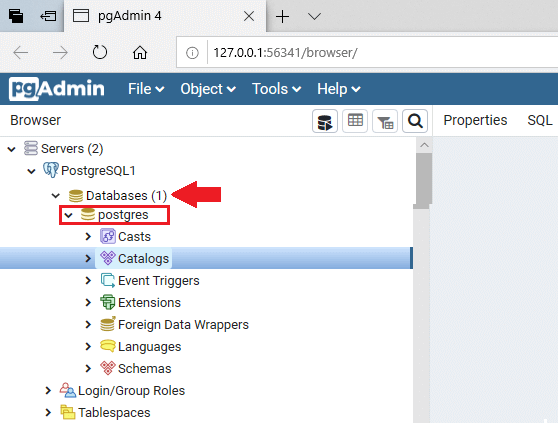Expand the Schemas node

(88, 369)
